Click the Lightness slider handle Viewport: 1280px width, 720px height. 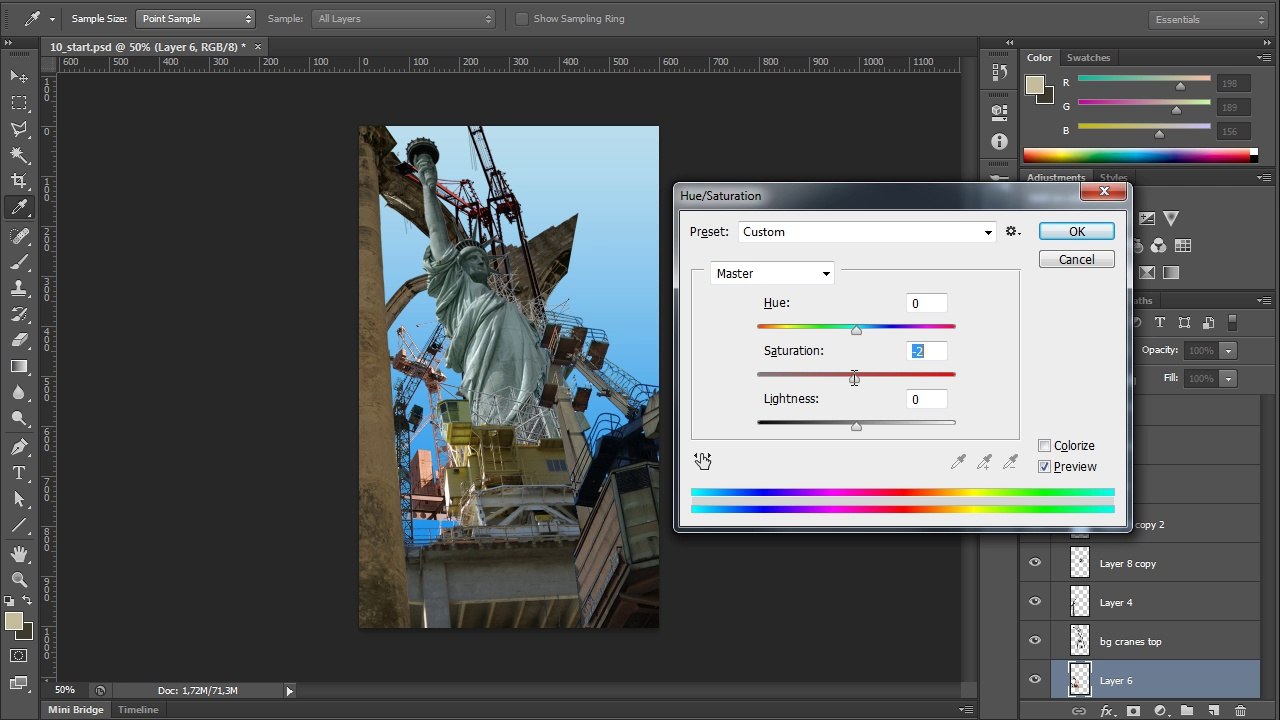tap(856, 426)
